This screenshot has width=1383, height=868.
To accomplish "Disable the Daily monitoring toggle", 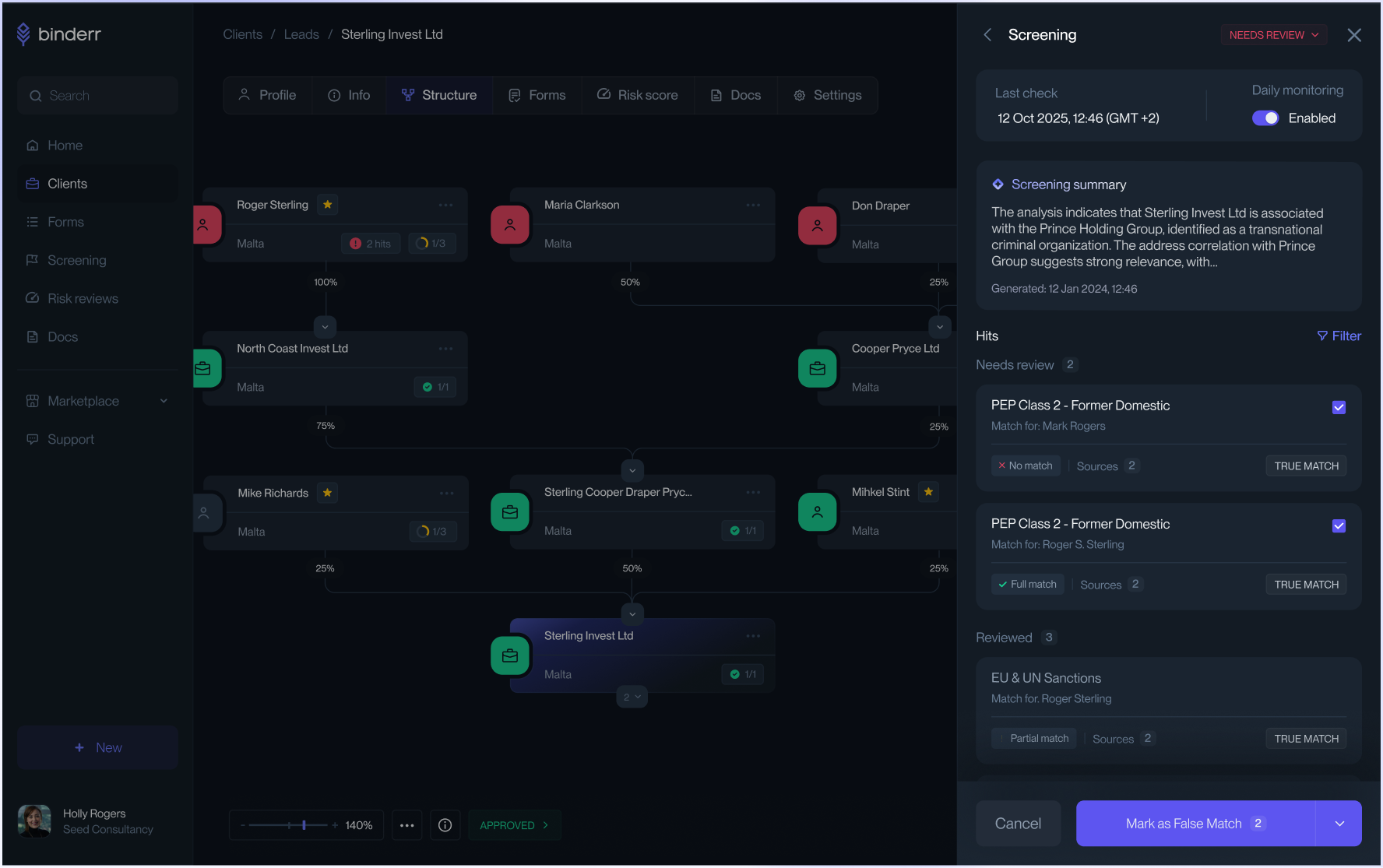I will (x=1265, y=118).
